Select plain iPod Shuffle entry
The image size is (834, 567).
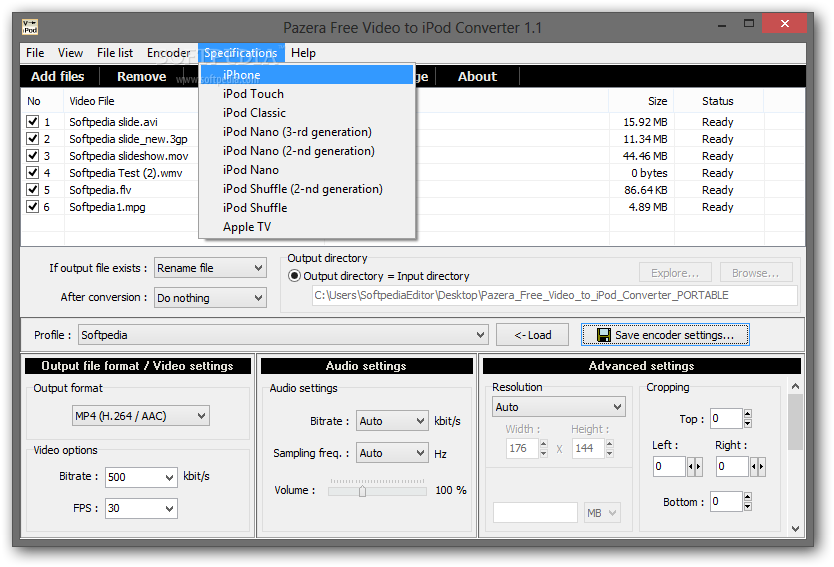point(307,208)
